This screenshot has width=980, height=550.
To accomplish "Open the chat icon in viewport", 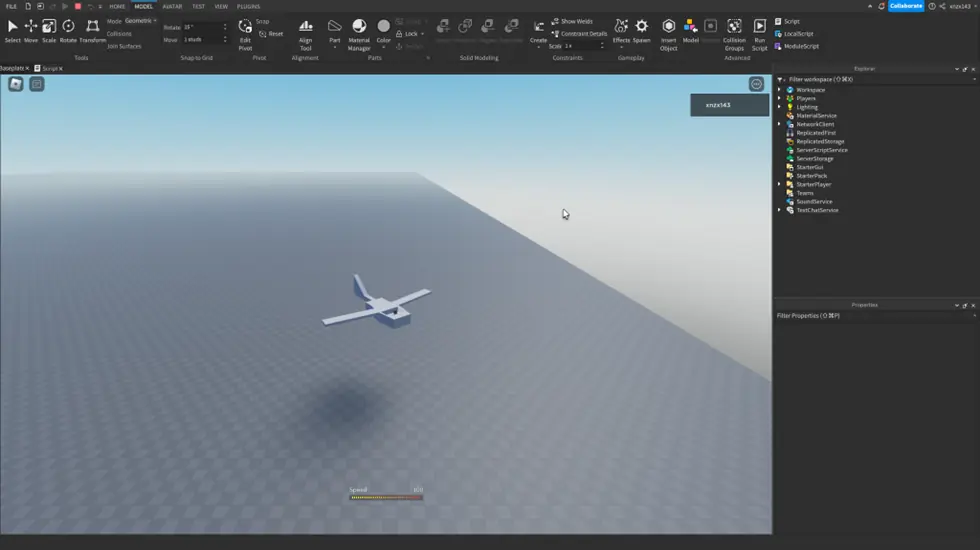I will (37, 84).
